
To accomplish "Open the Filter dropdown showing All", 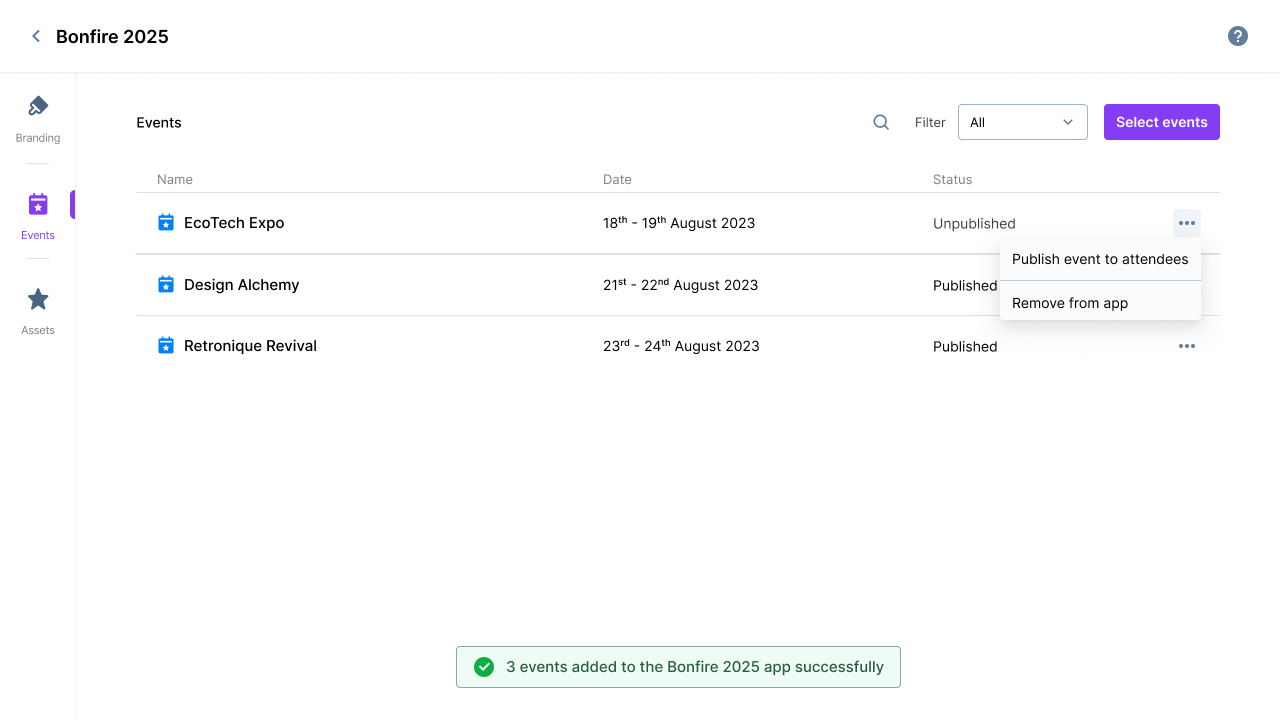I will [1023, 122].
